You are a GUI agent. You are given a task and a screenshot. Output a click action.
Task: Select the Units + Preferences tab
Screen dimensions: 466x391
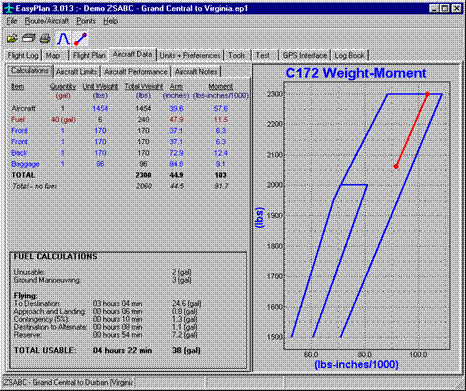click(x=190, y=56)
